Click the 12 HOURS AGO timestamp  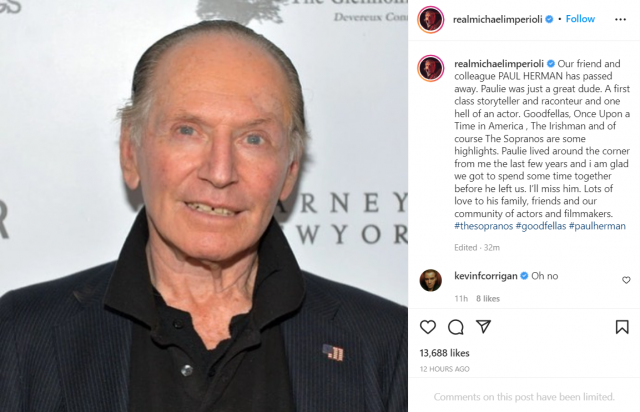[x=444, y=369]
